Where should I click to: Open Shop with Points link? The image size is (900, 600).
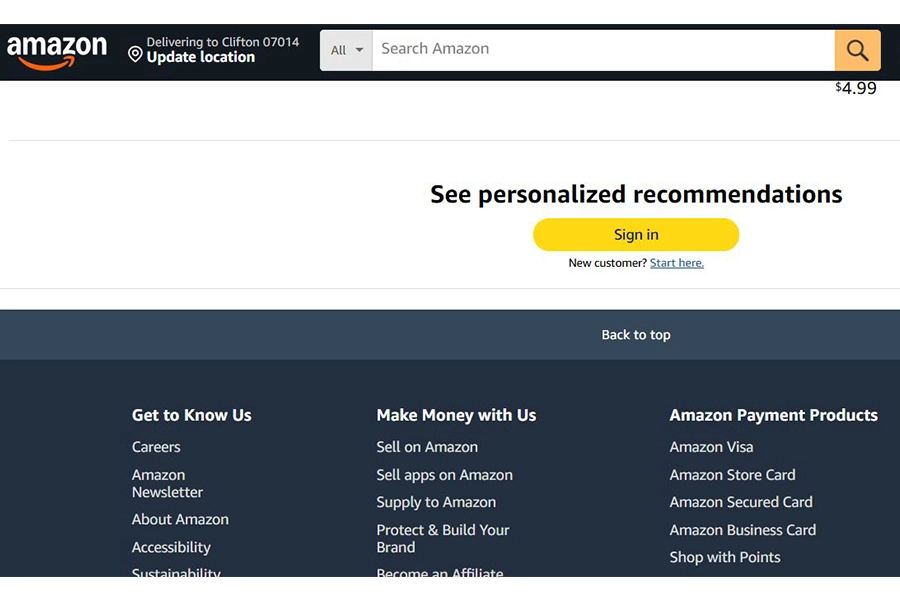(725, 558)
